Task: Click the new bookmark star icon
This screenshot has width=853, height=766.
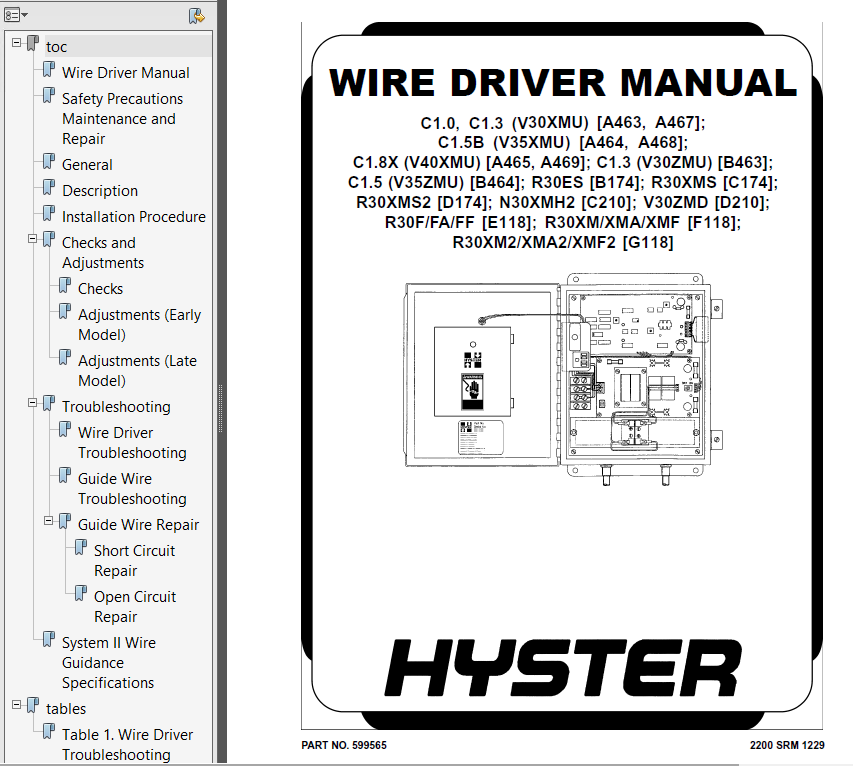Action: 196,16
